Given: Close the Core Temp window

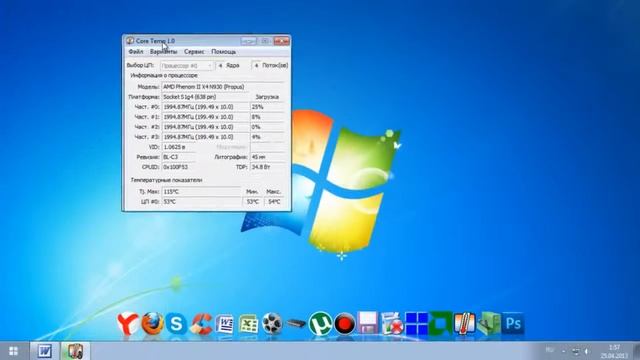Looking at the screenshot, I should coord(281,41).
